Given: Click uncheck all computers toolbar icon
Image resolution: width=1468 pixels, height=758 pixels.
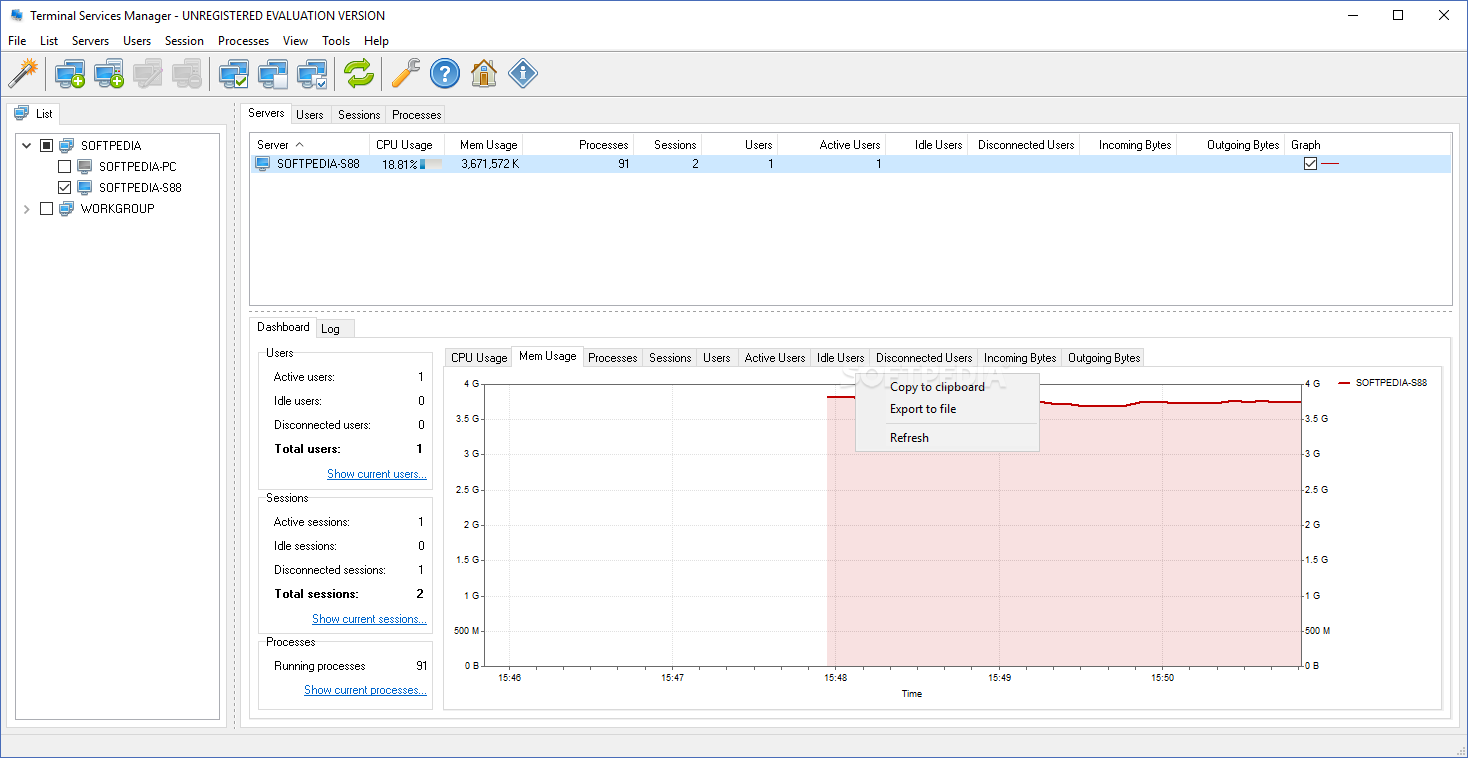Looking at the screenshot, I should [x=273, y=73].
